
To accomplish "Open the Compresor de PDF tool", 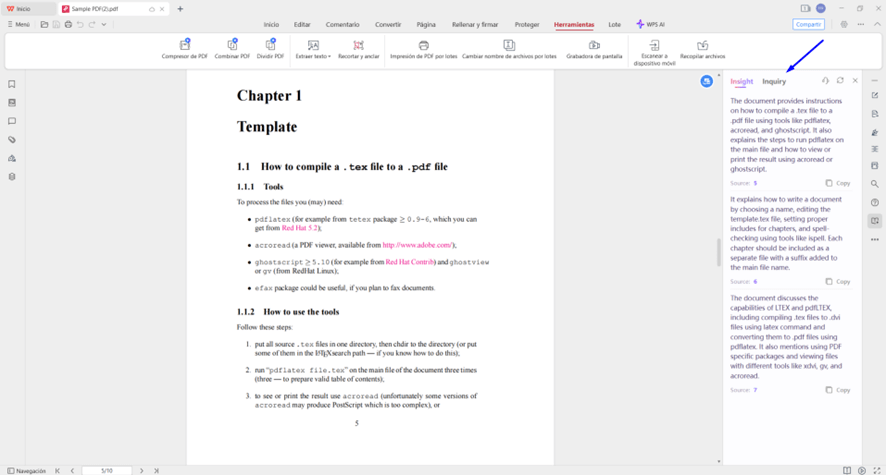I will (185, 49).
